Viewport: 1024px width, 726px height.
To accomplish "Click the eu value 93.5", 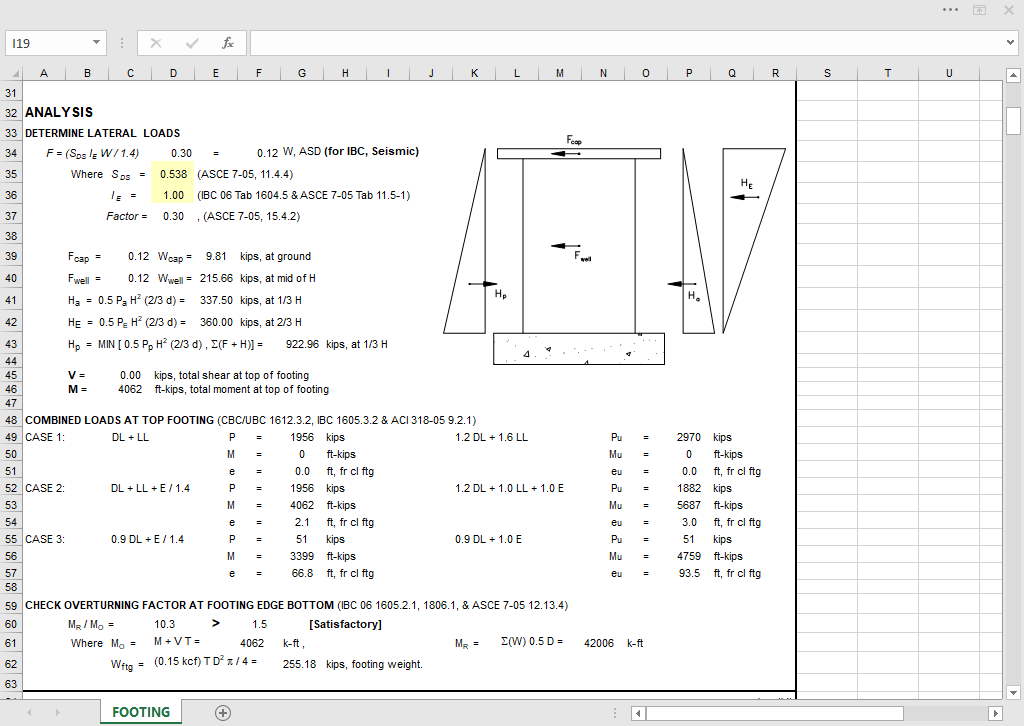I will 689,573.
